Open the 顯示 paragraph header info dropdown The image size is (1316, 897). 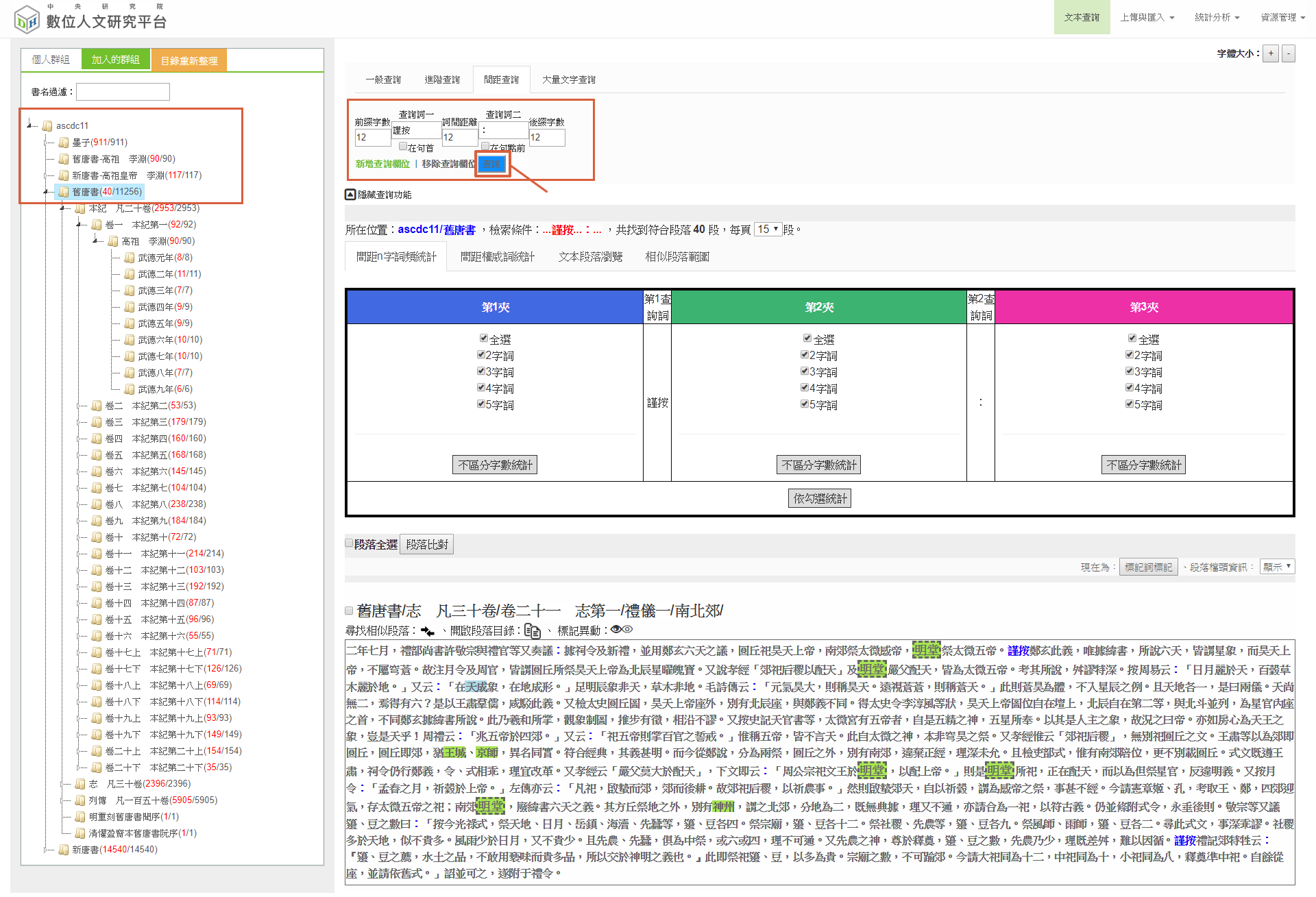tap(1277, 567)
